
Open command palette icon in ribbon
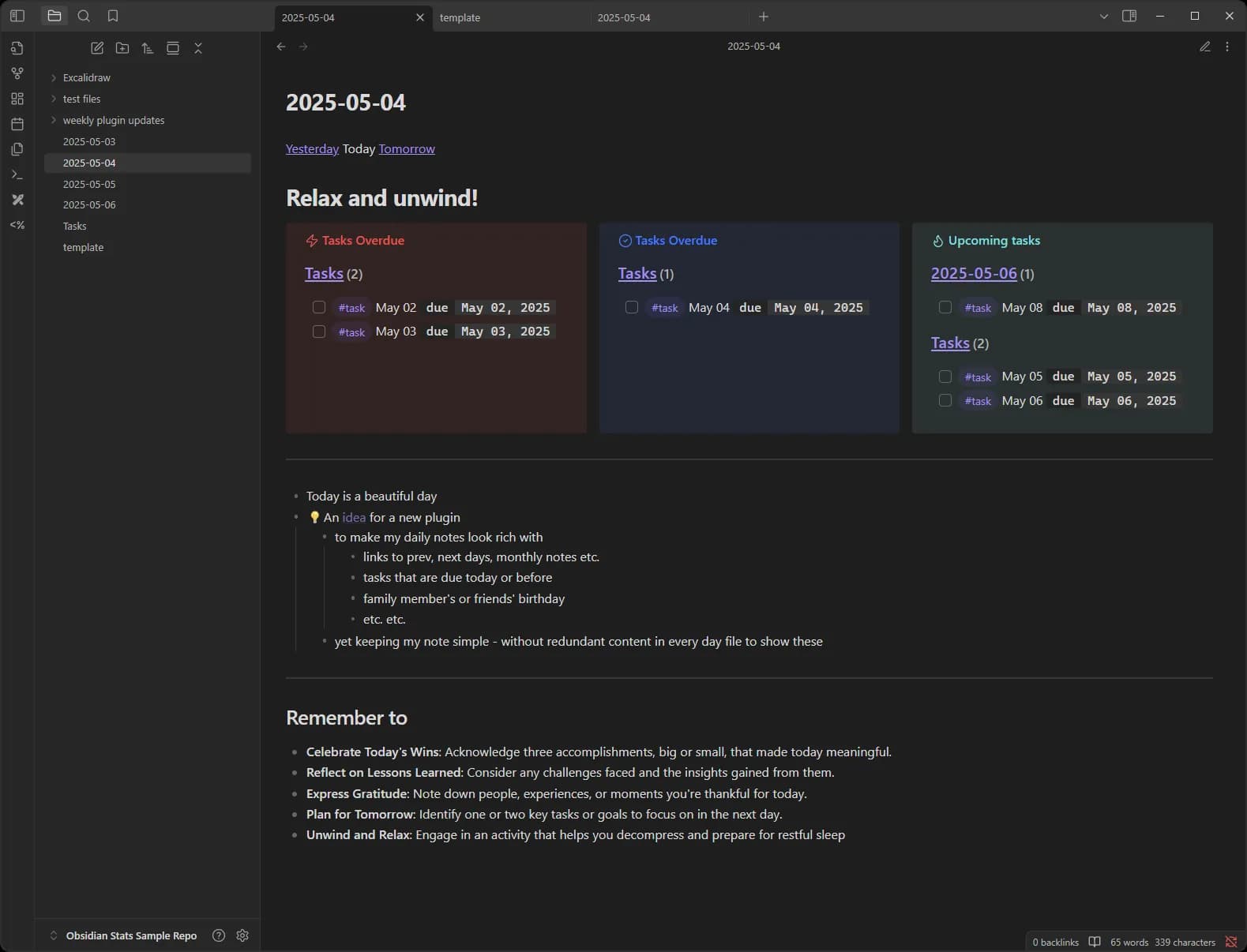pos(17,174)
